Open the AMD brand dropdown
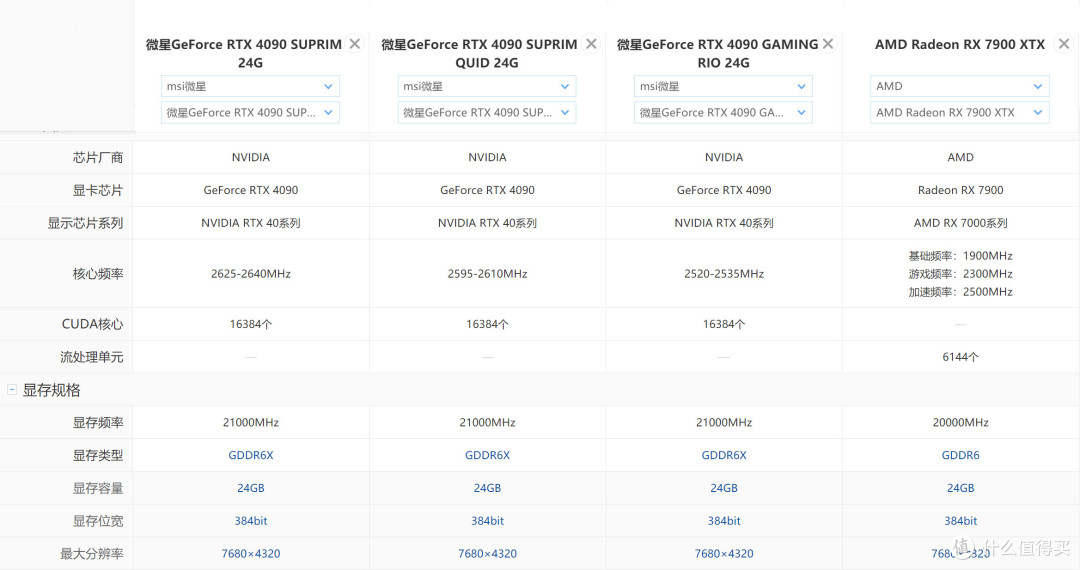 pyautogui.click(x=960, y=86)
